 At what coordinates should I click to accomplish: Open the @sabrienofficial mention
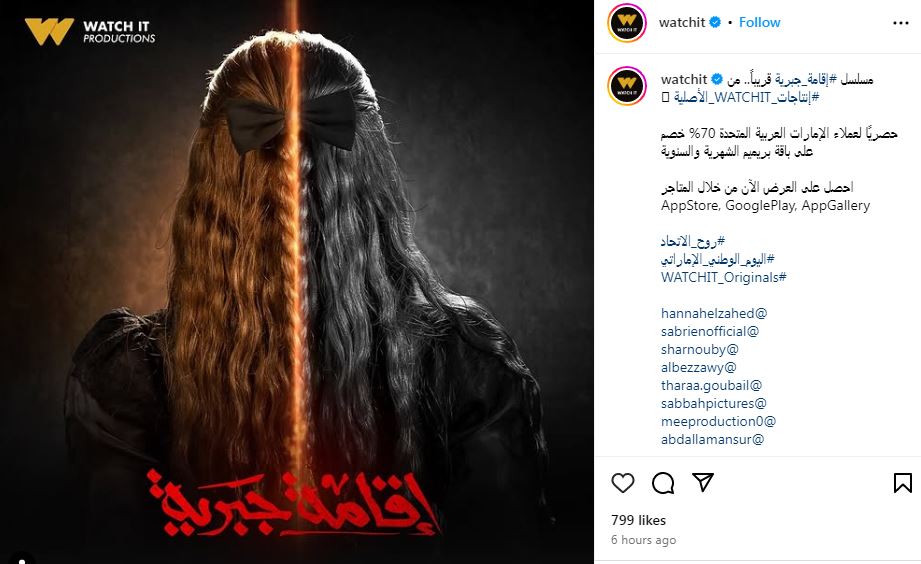coord(710,331)
